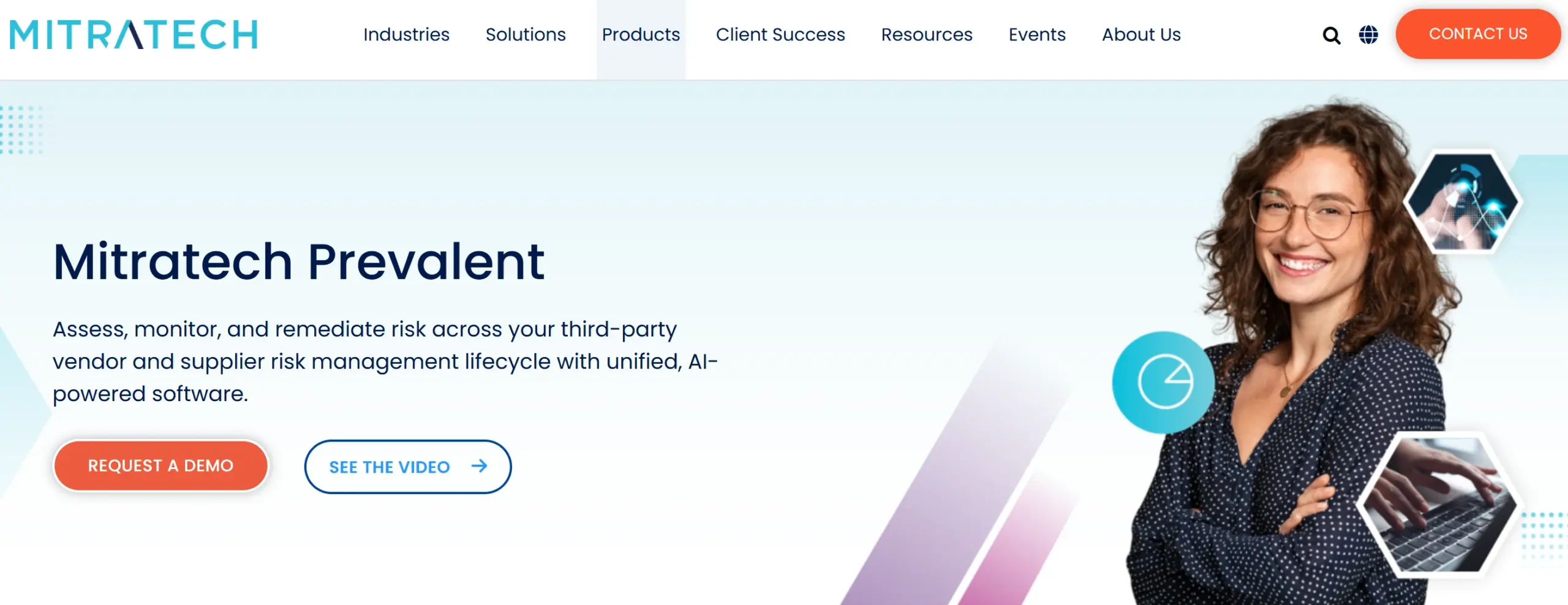This screenshot has height=605, width=1568.
Task: Click the Request a Demo button
Action: (160, 466)
